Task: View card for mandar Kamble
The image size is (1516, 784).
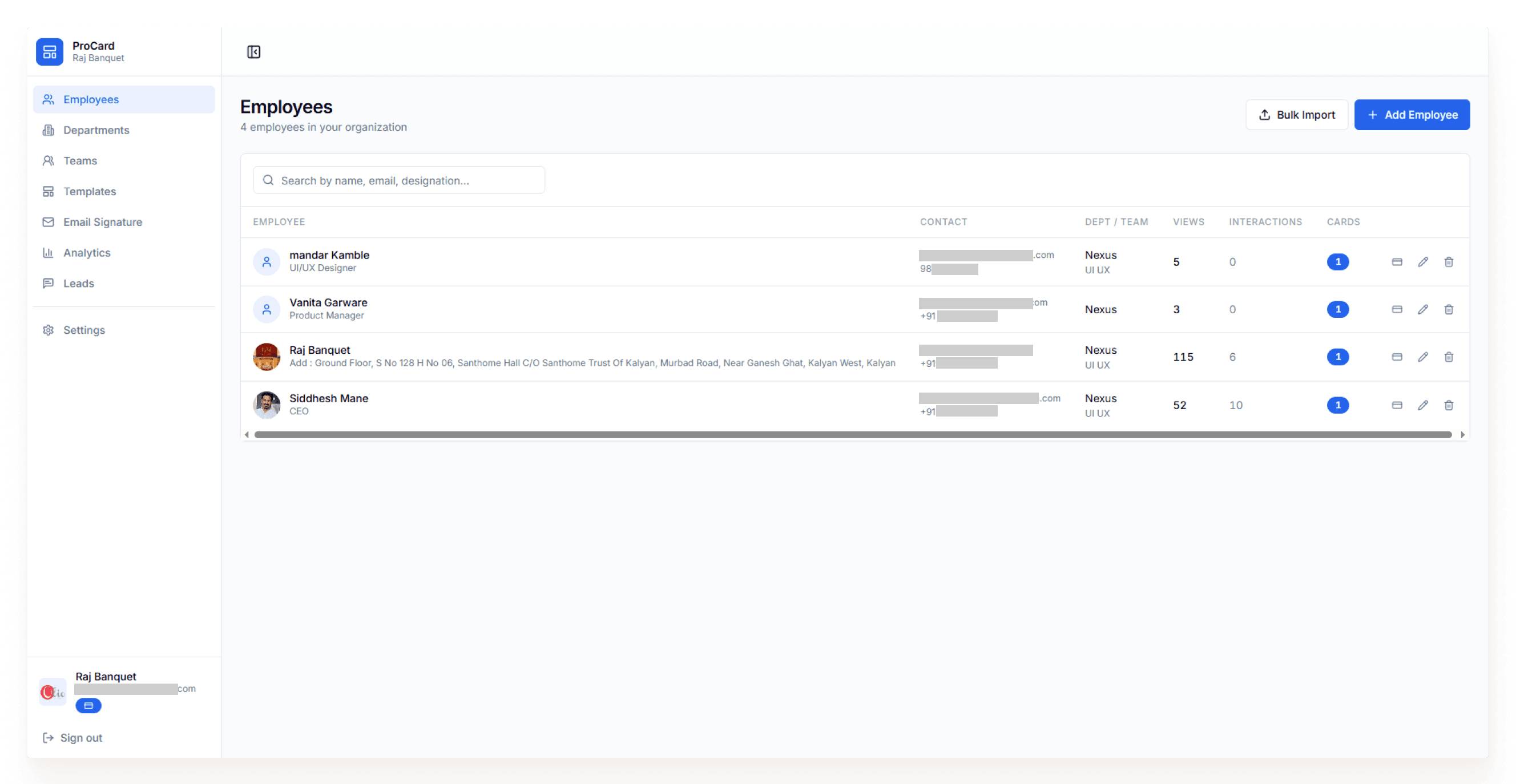Action: [x=1397, y=262]
